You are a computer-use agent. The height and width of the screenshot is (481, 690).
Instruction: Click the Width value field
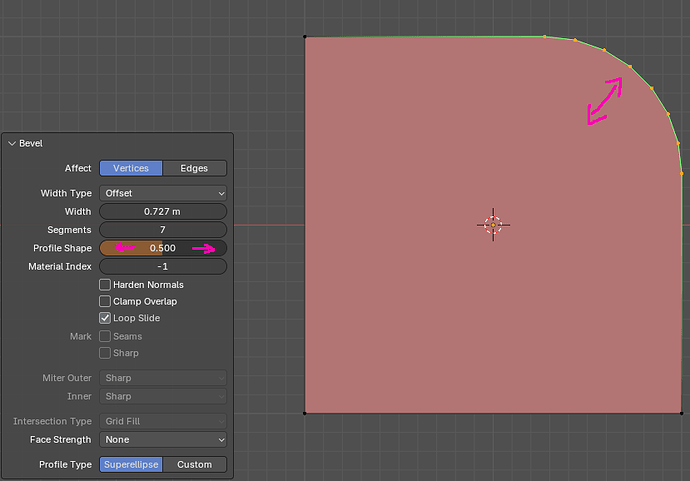[163, 212]
